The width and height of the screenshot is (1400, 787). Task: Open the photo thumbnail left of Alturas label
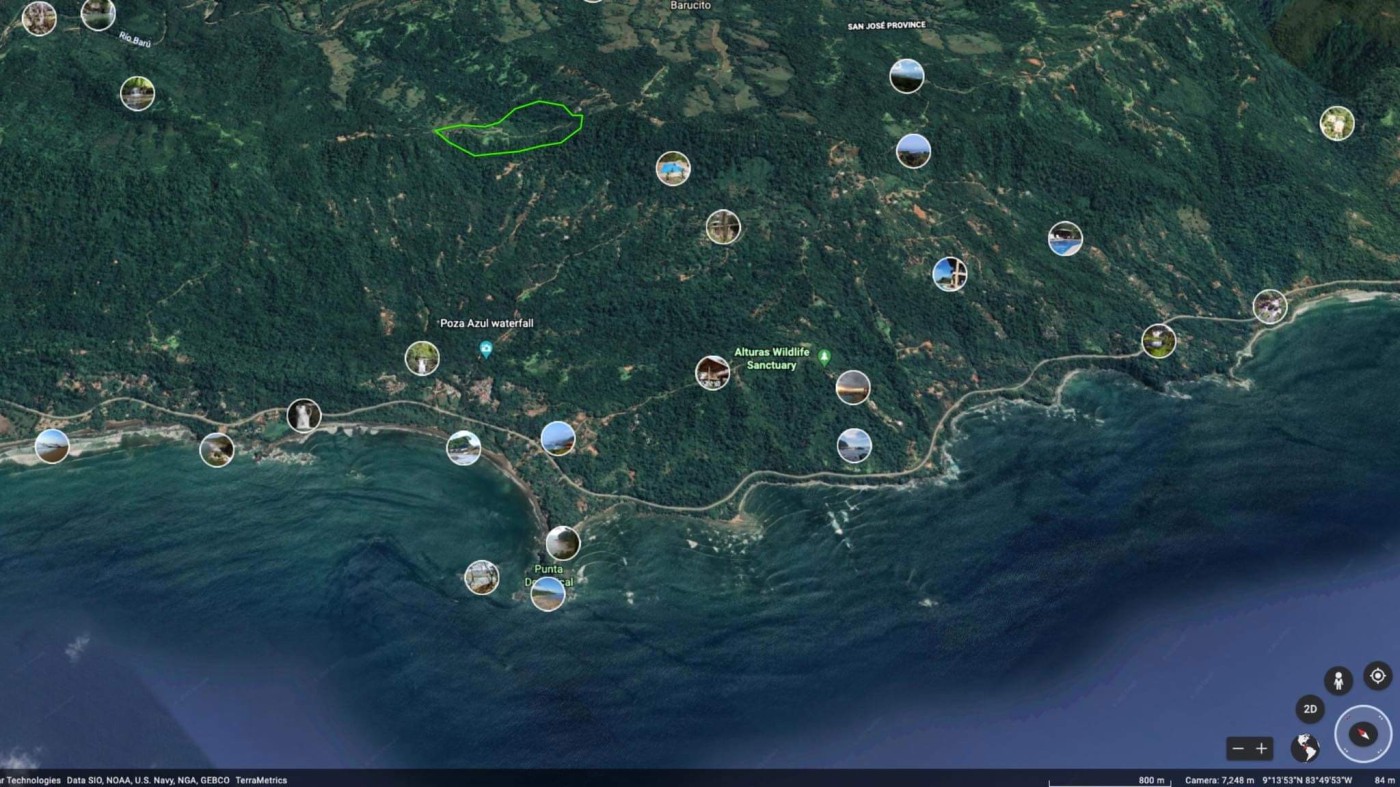pyautogui.click(x=713, y=372)
